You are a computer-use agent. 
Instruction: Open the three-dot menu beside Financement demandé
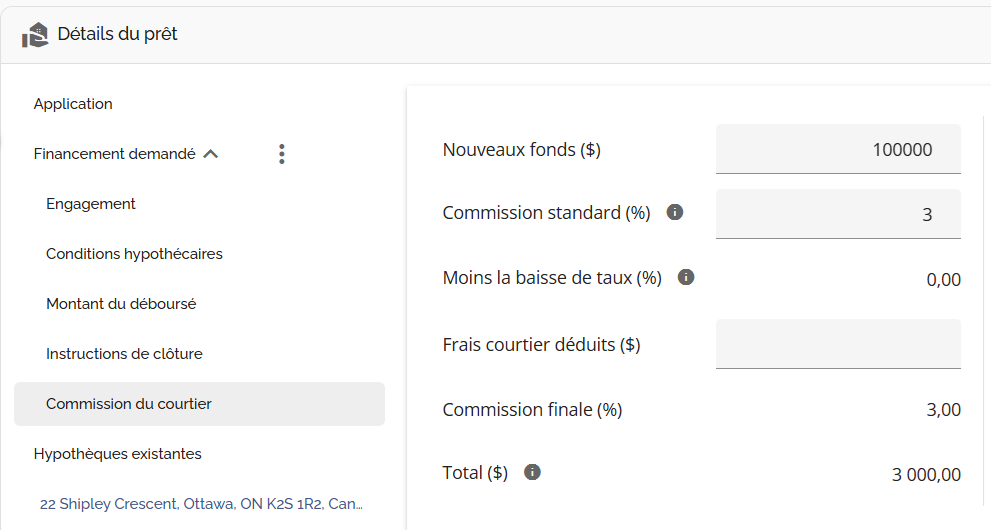(x=282, y=154)
